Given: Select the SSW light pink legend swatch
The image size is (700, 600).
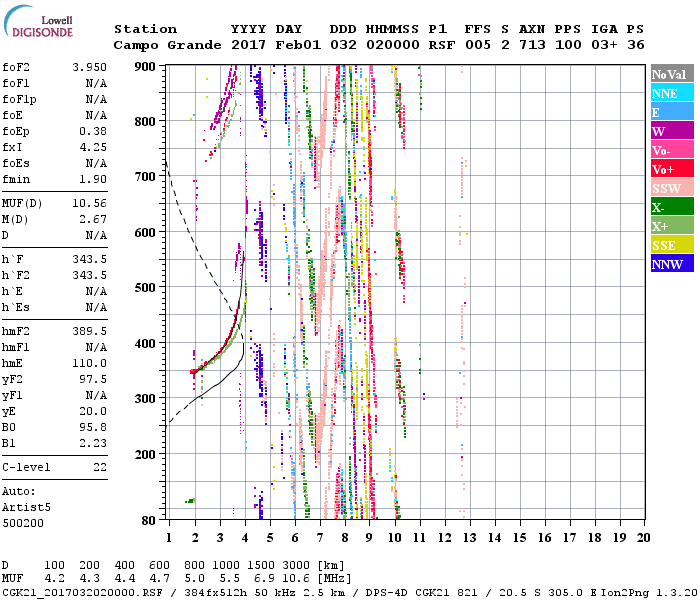Looking at the screenshot, I should 672,188.
